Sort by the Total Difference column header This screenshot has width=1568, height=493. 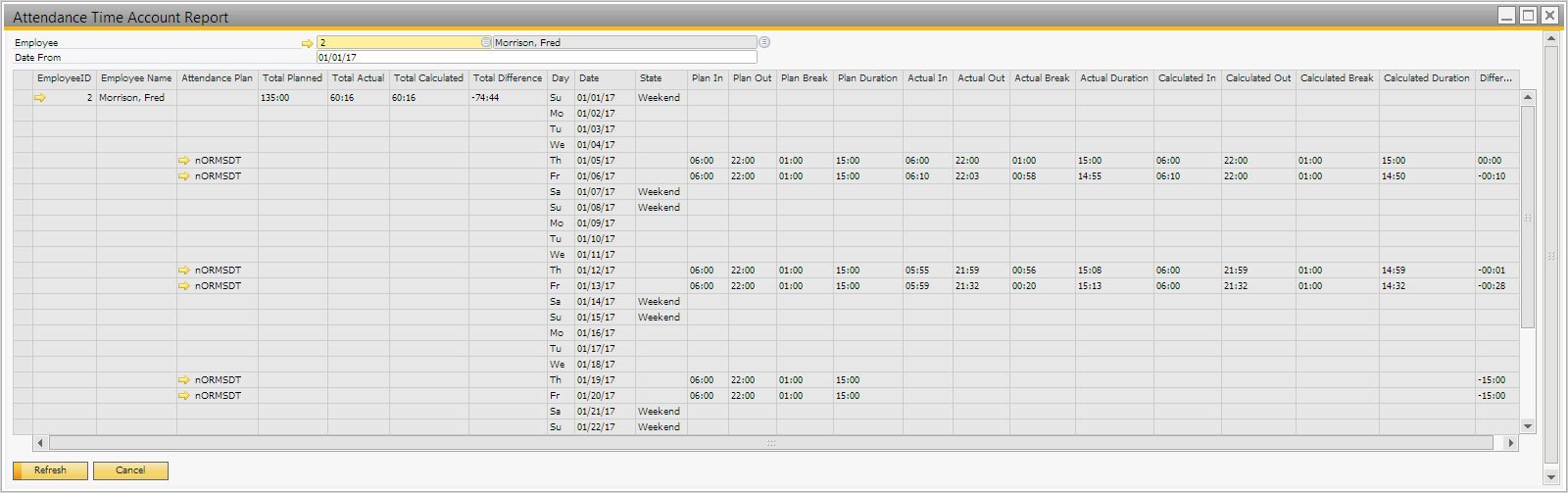(507, 78)
